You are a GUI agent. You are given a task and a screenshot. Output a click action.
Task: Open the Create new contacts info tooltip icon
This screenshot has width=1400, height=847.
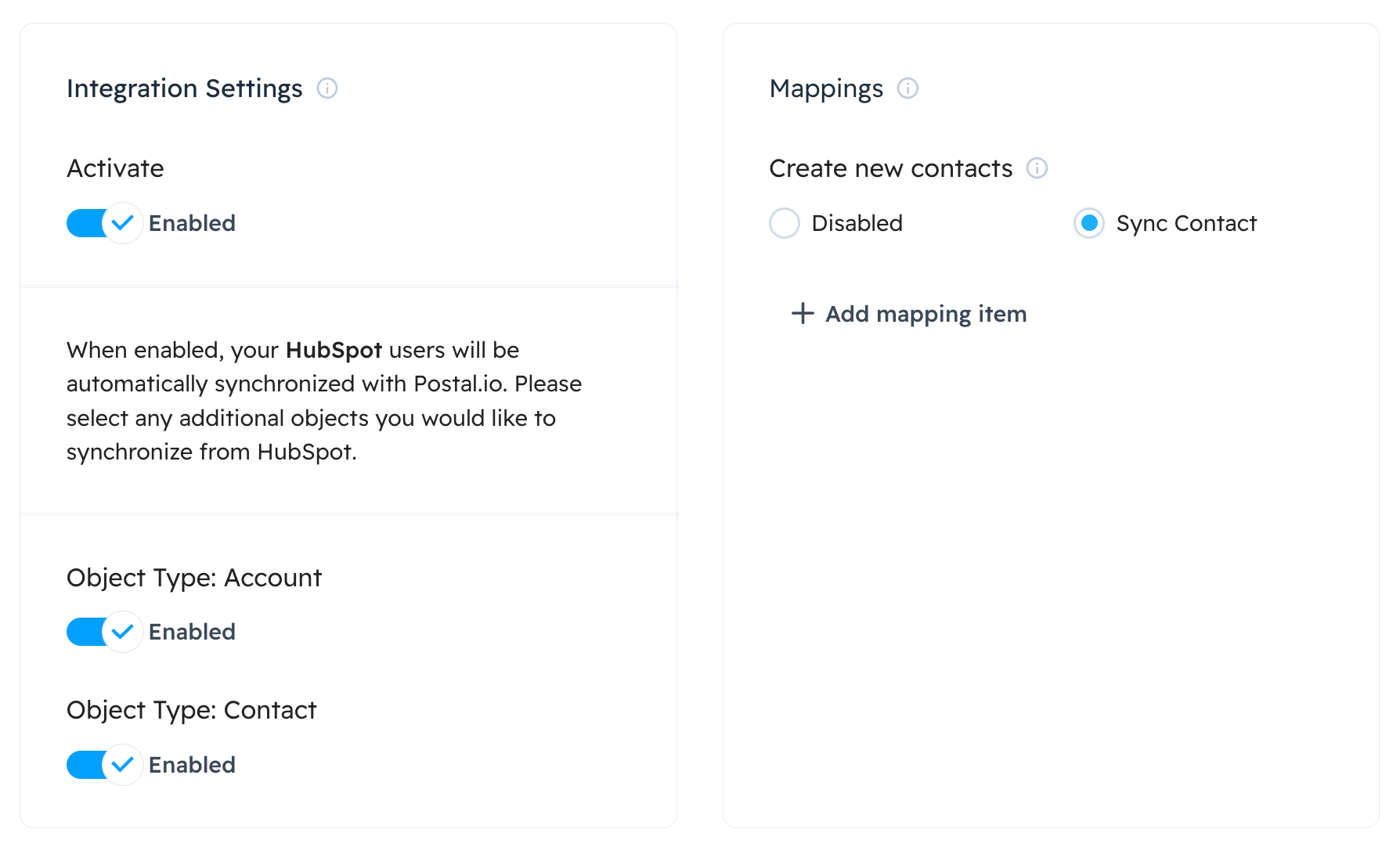click(1037, 168)
